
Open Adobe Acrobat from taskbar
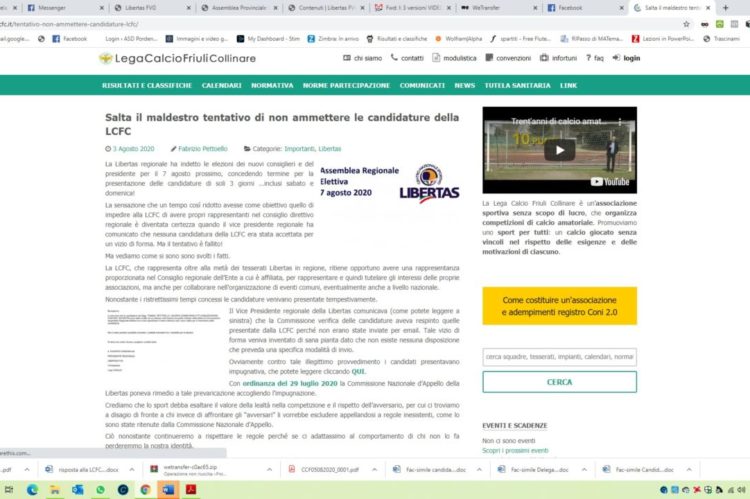191,489
